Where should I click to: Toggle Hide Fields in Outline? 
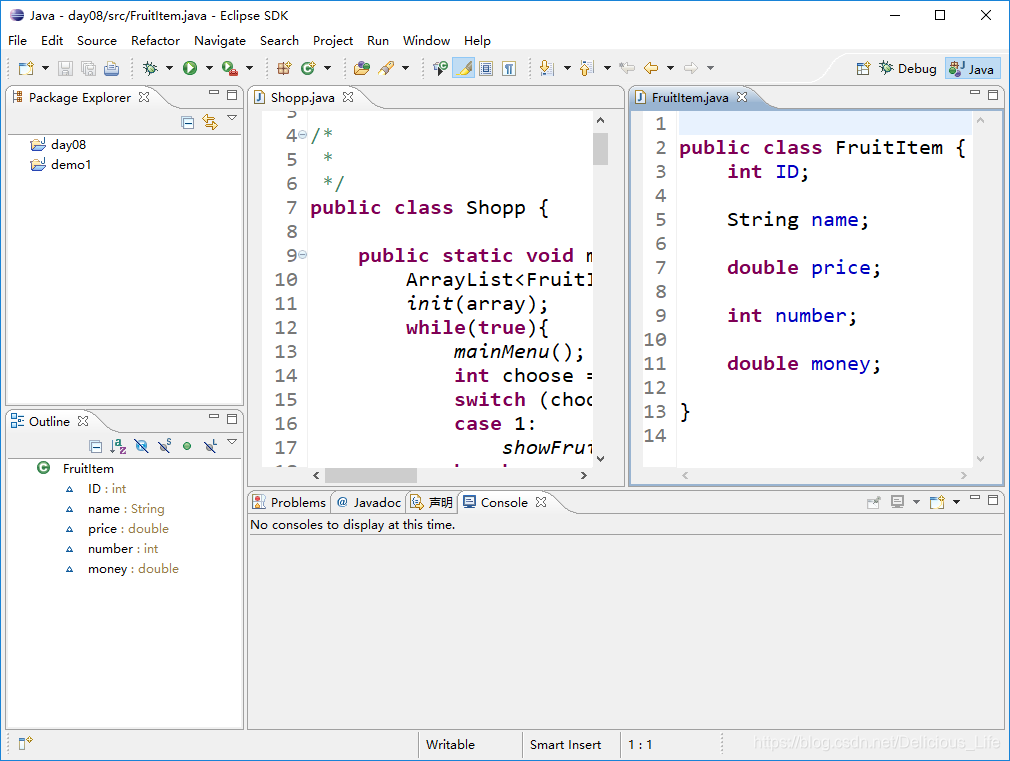coord(141,446)
